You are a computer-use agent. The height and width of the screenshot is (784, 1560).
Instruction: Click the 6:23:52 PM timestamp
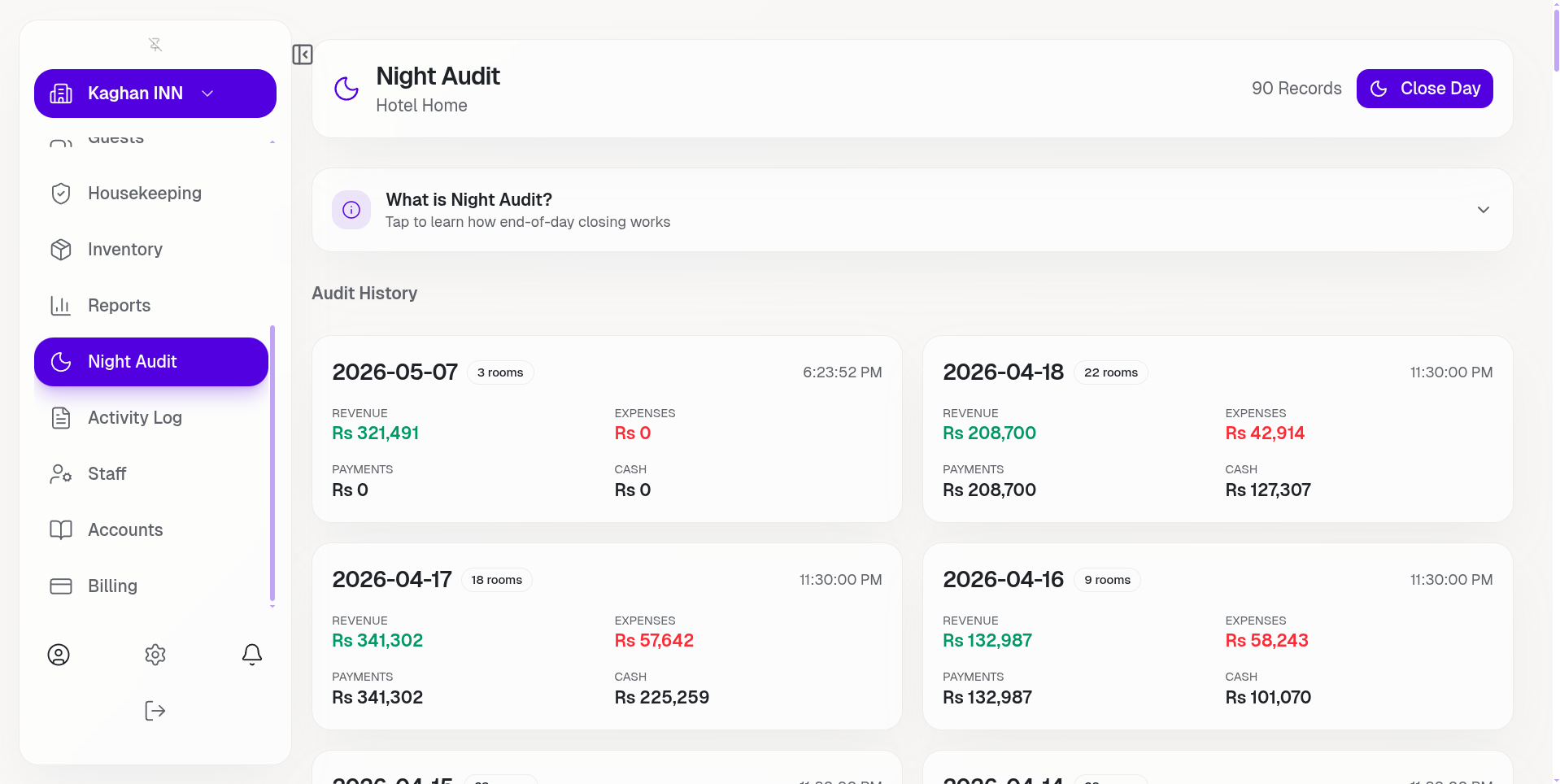coord(843,372)
